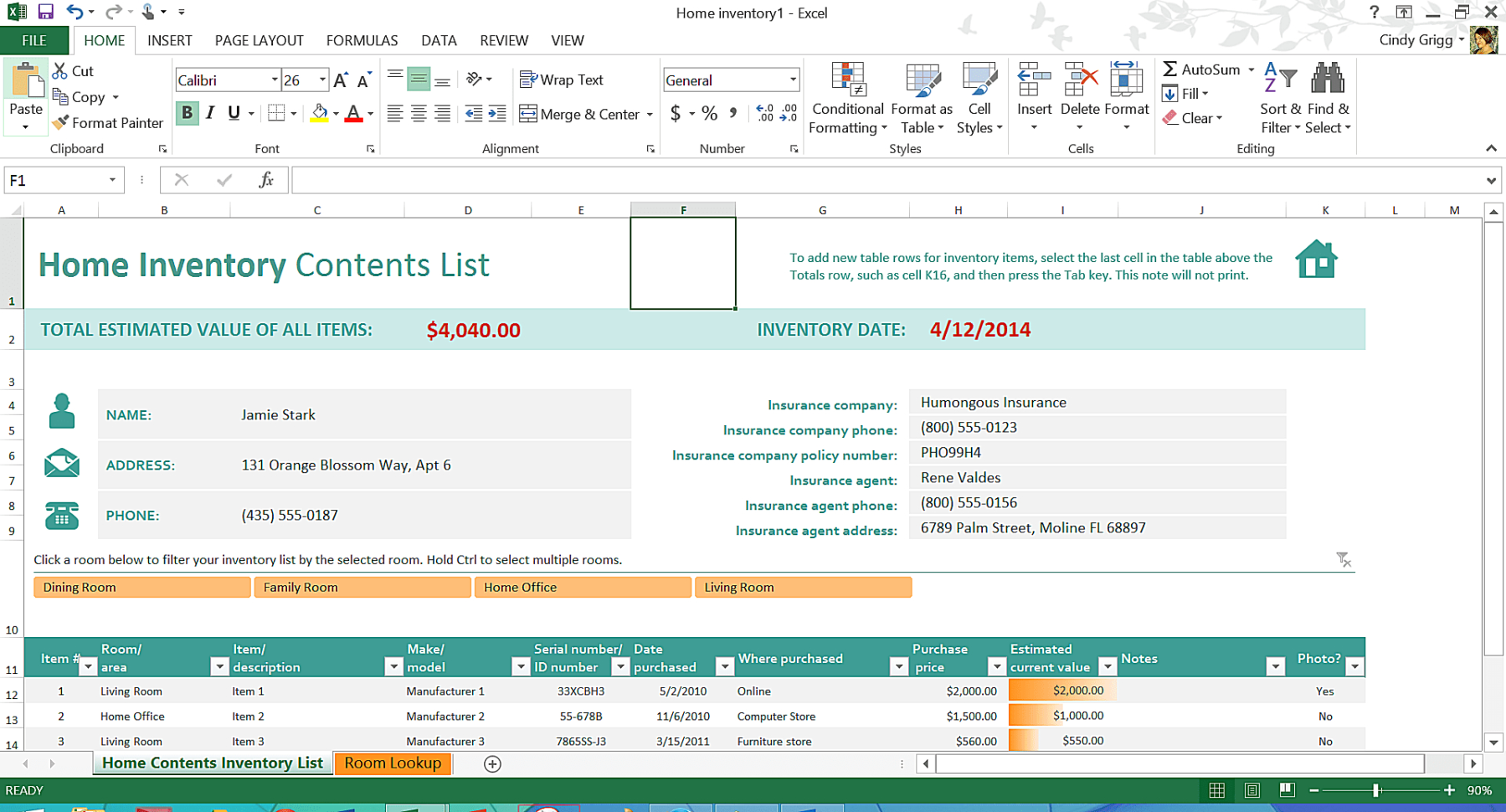This screenshot has height=812, width=1506.
Task: Open the Notes column filter dropdown
Action: pos(1275,666)
